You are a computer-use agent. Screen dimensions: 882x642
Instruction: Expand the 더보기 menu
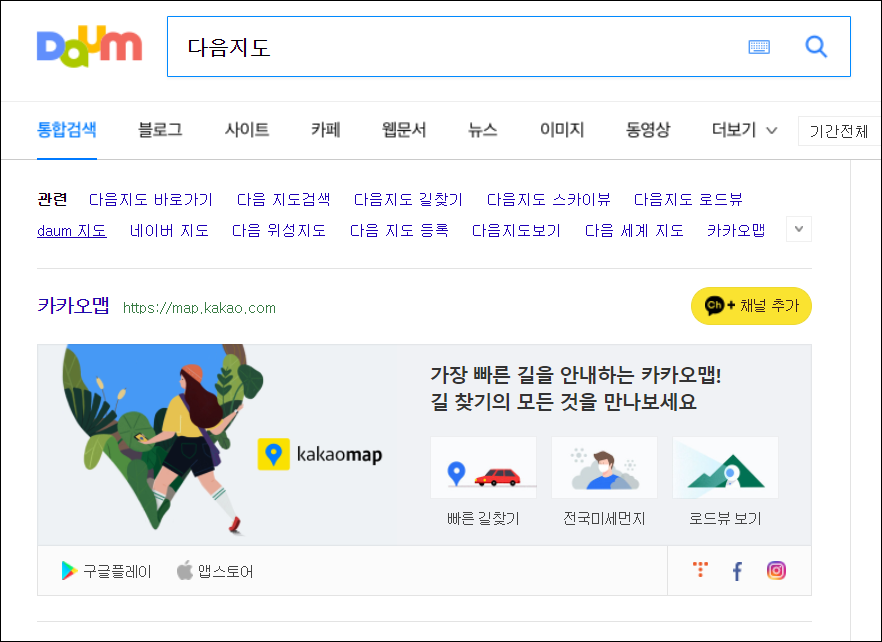[744, 130]
